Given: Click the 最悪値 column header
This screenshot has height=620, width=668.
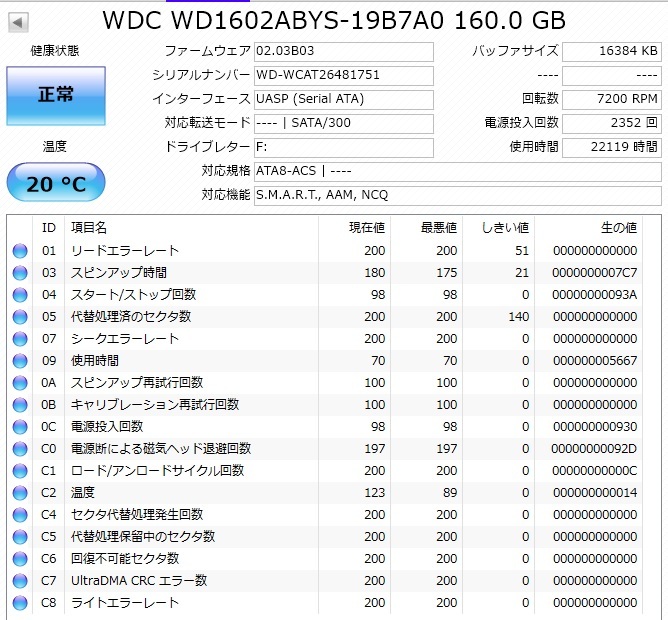Looking at the screenshot, I should pyautogui.click(x=439, y=228).
